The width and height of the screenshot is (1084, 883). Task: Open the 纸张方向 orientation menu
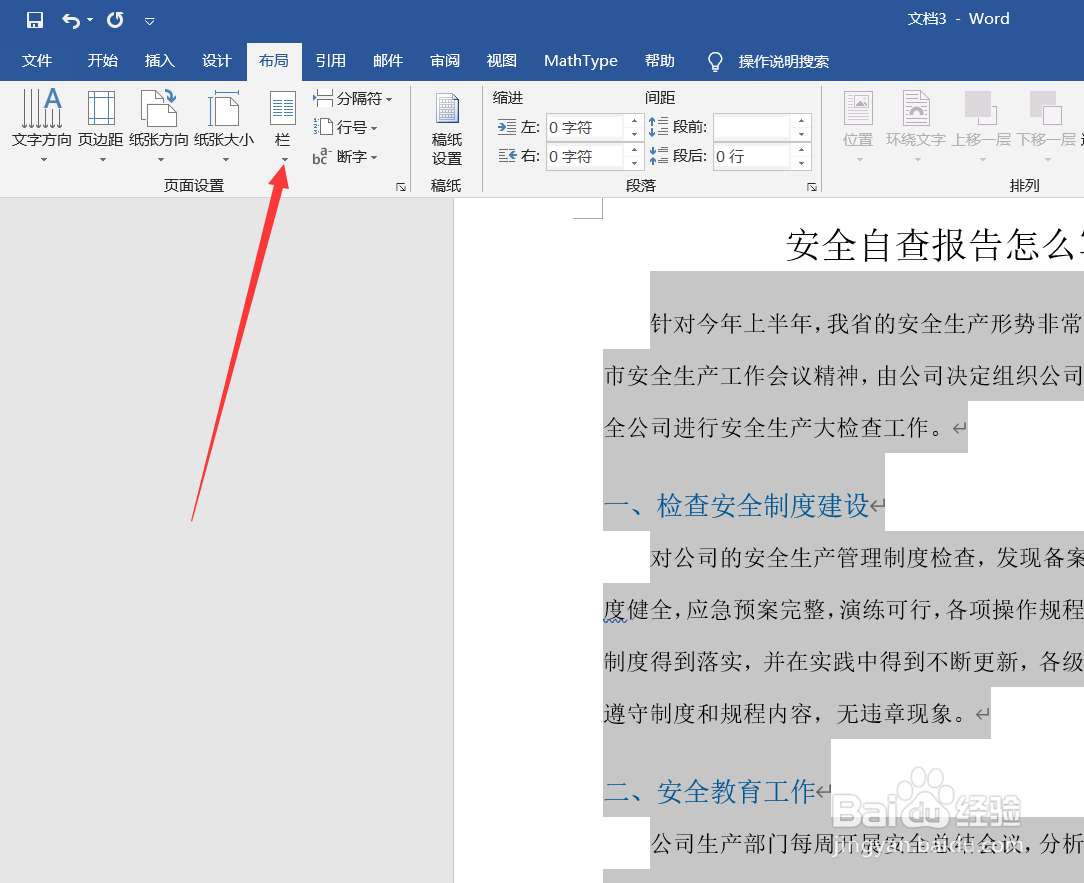pos(159,126)
